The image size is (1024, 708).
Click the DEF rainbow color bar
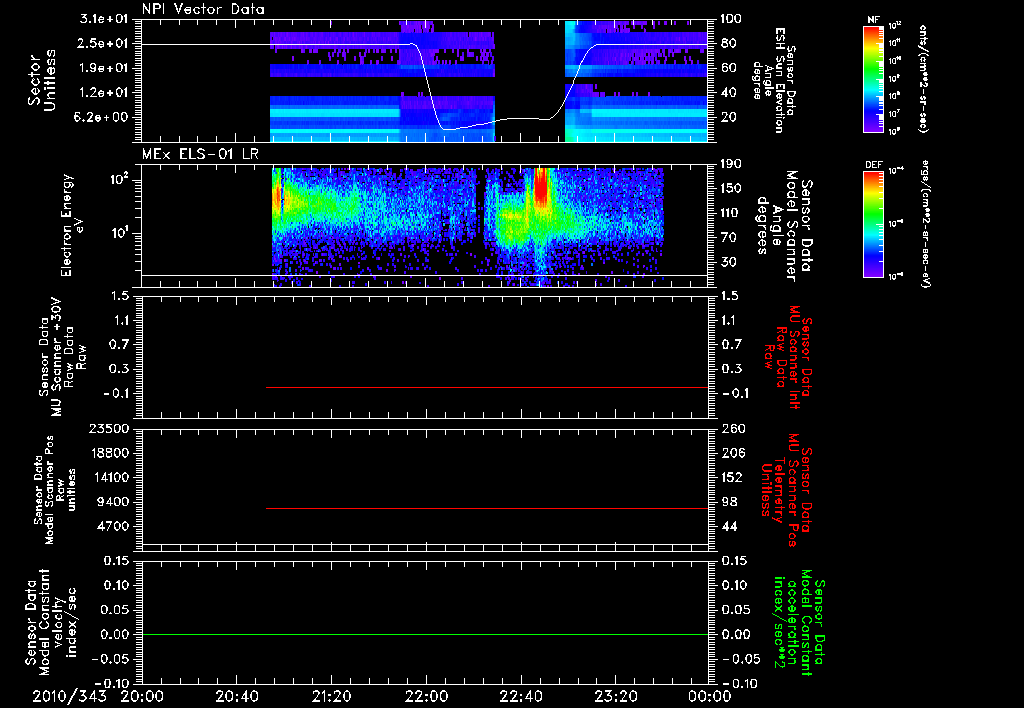[x=874, y=224]
